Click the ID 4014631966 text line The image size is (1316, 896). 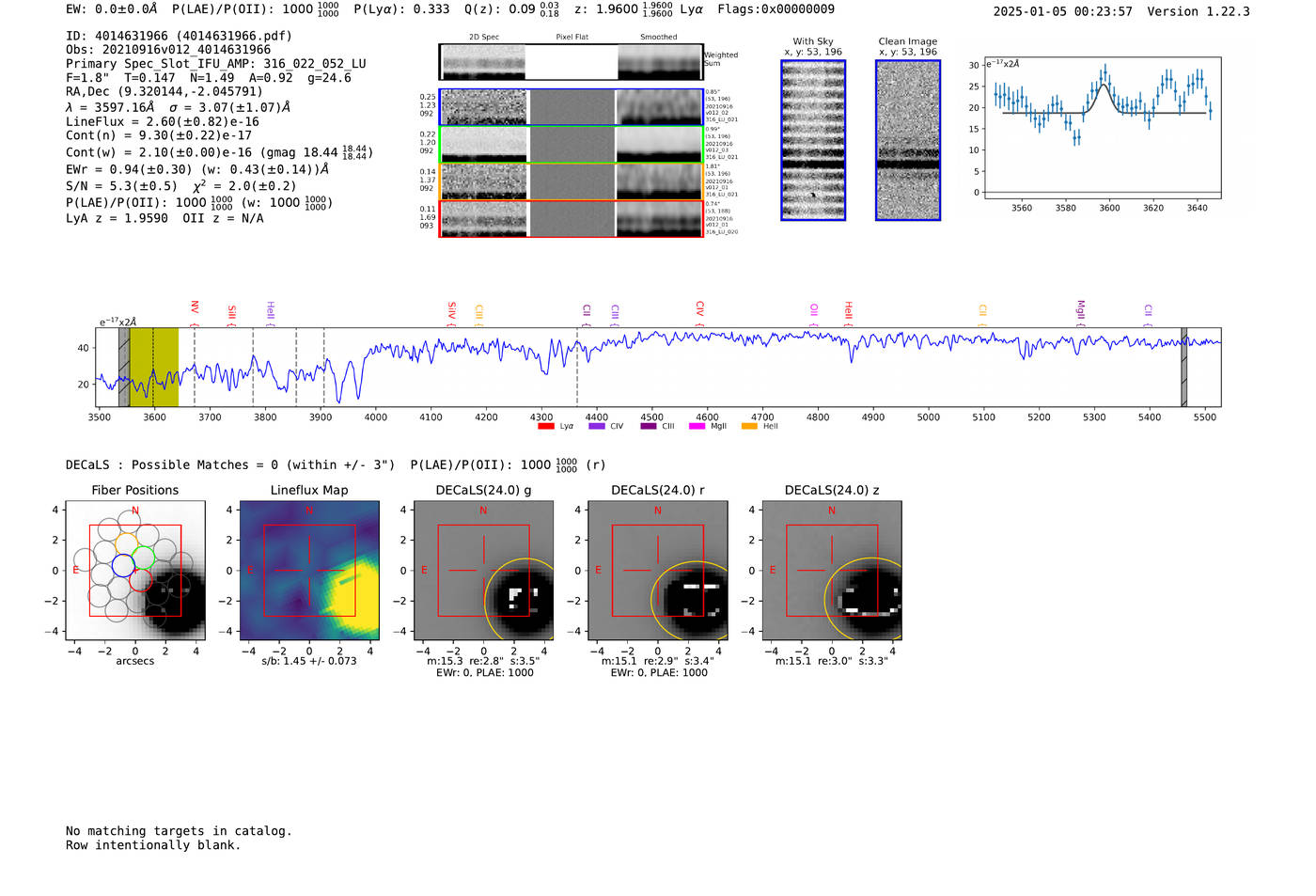(179, 36)
